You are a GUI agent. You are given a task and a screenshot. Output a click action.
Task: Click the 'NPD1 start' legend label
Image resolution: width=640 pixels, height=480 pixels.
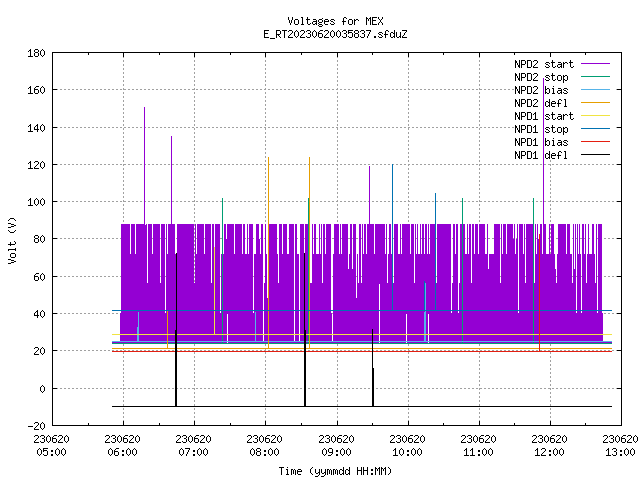coord(544,116)
